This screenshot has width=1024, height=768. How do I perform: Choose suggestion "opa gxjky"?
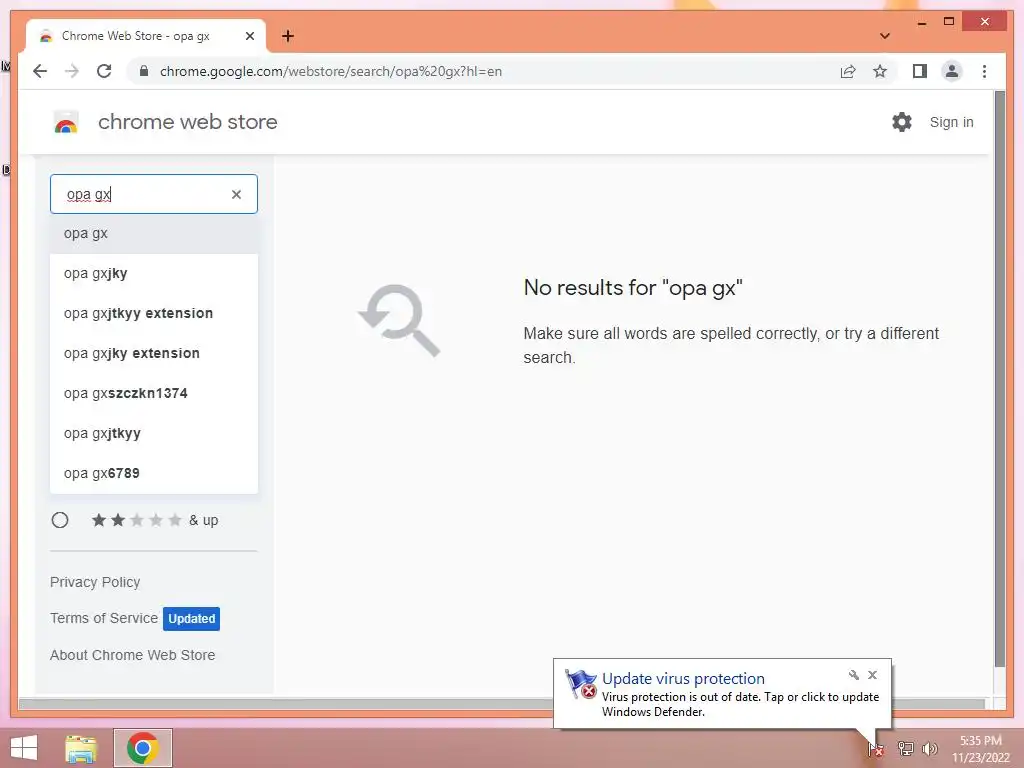(x=153, y=274)
